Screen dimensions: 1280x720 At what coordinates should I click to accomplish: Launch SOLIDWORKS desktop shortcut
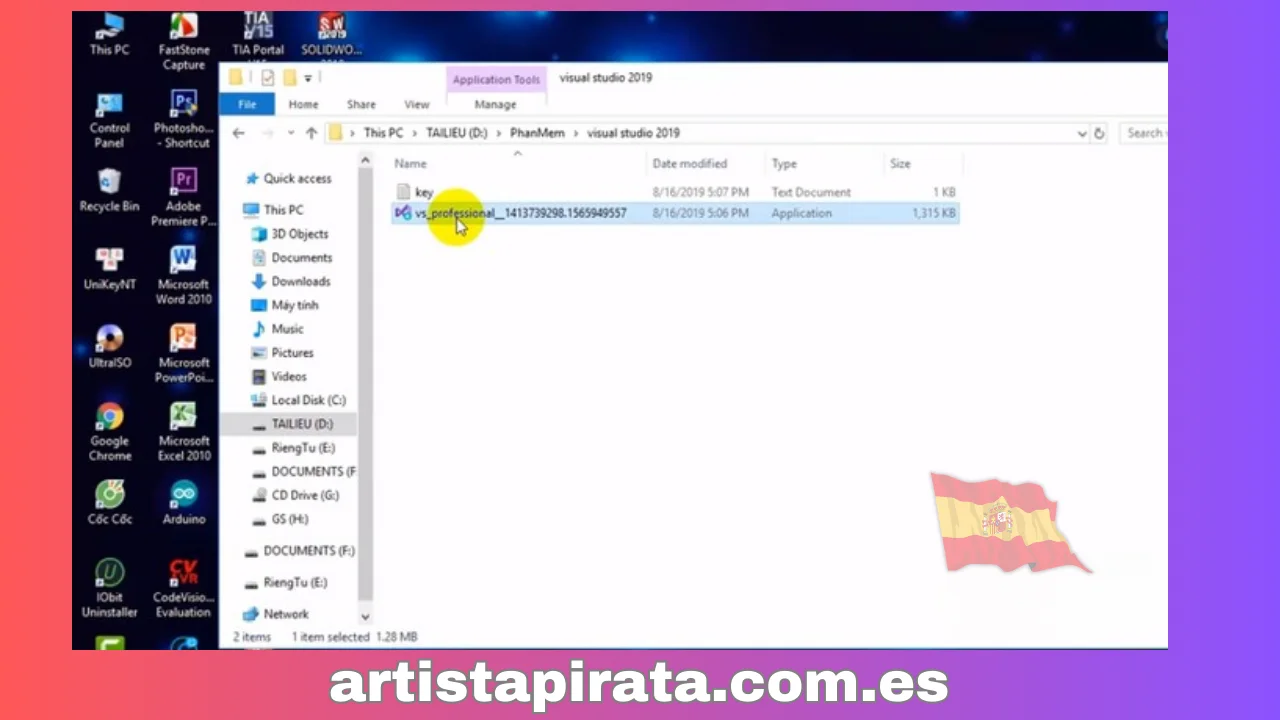pos(332,34)
